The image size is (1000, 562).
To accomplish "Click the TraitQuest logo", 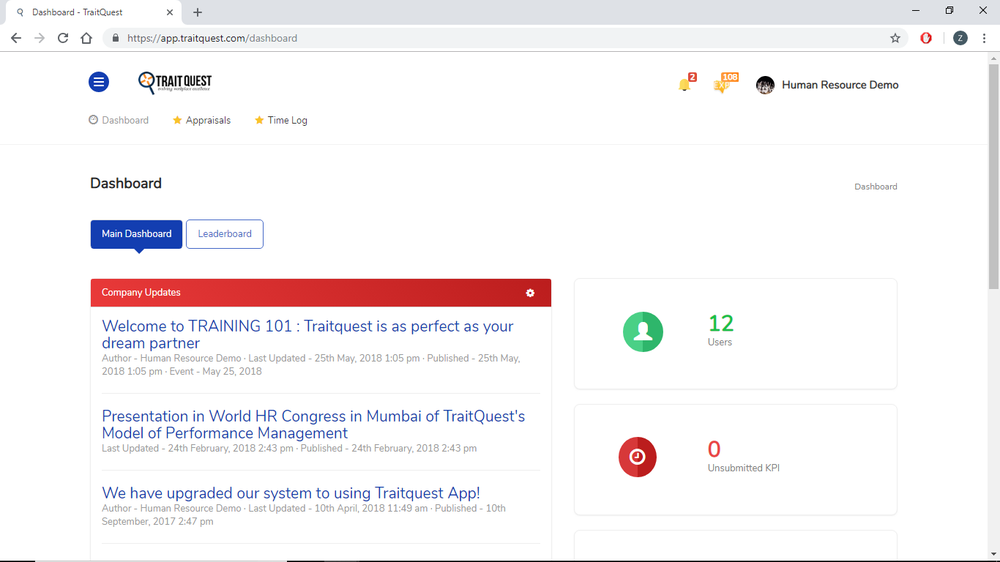I will coord(175,82).
